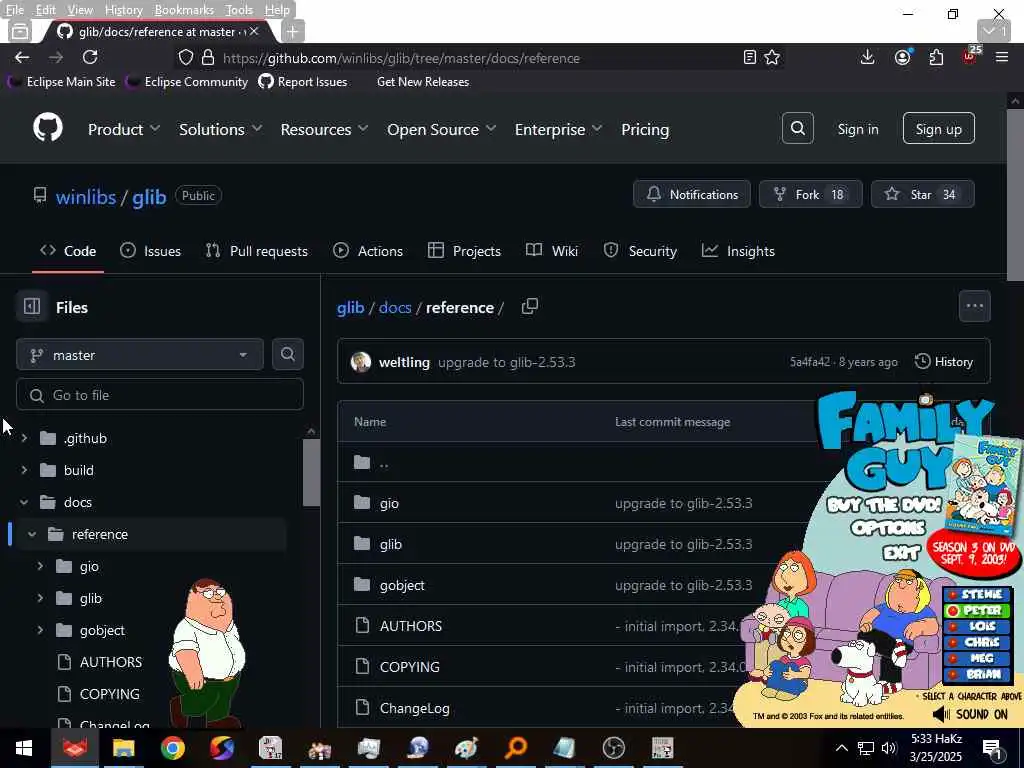Select STEWIE character radio button

[953, 594]
